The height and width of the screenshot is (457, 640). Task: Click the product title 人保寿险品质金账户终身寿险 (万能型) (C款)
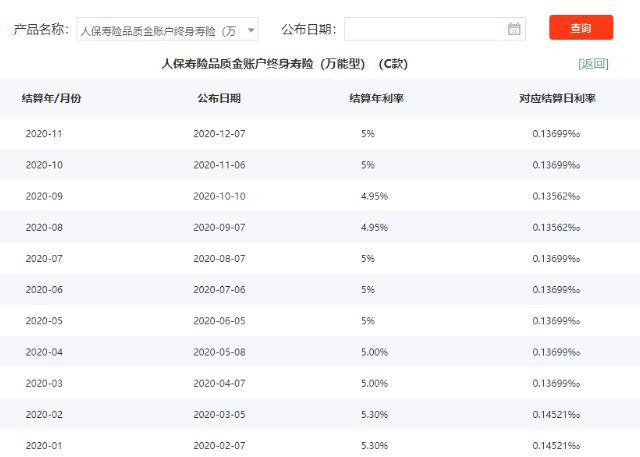pos(284,64)
